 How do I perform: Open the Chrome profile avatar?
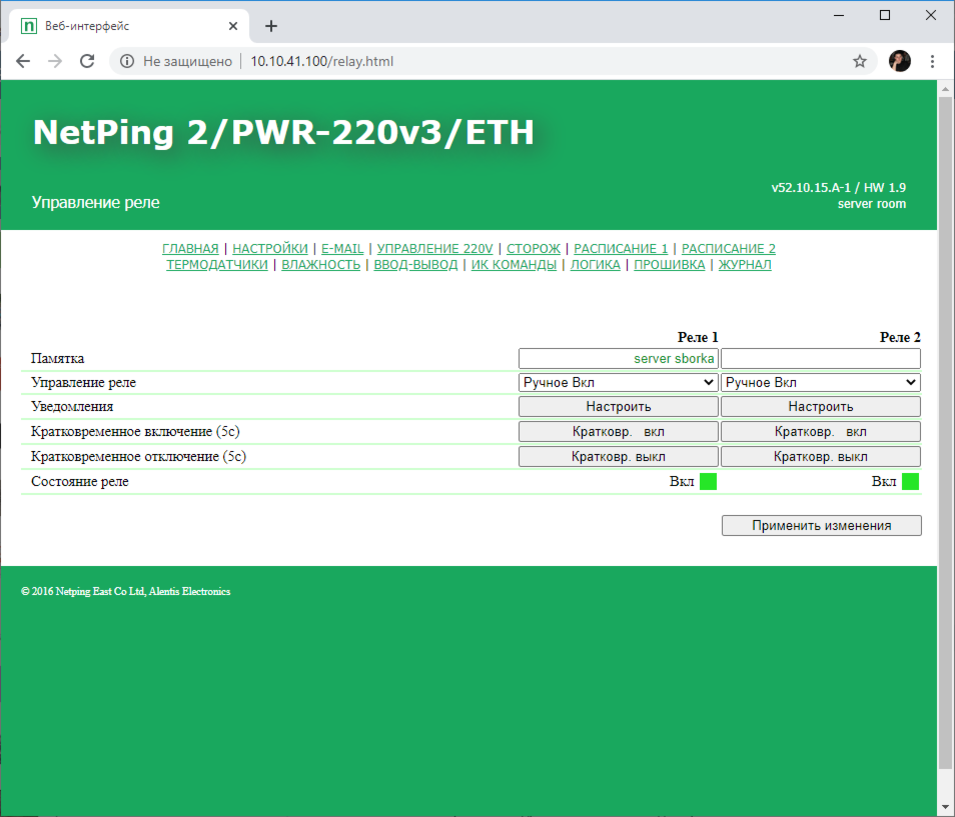(x=900, y=61)
